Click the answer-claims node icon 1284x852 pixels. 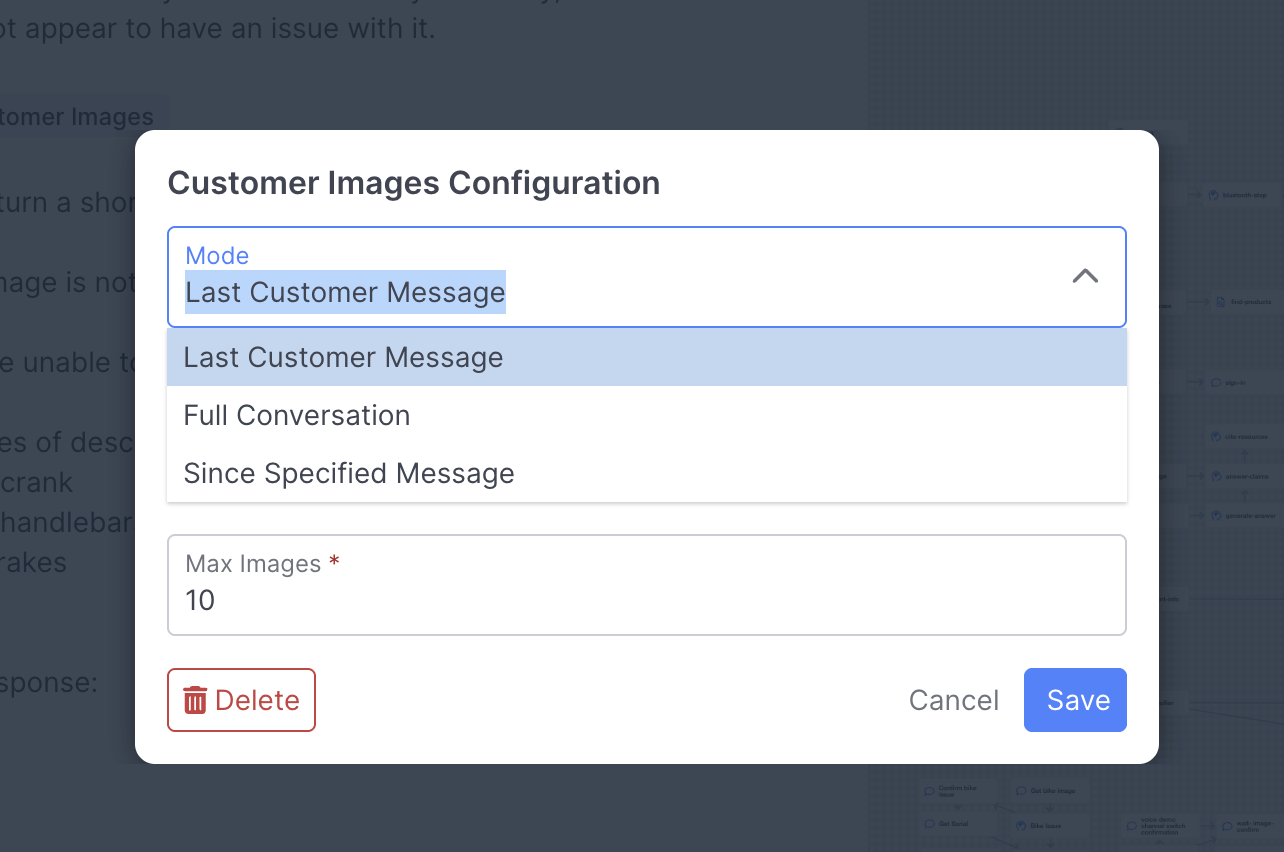(1214, 476)
